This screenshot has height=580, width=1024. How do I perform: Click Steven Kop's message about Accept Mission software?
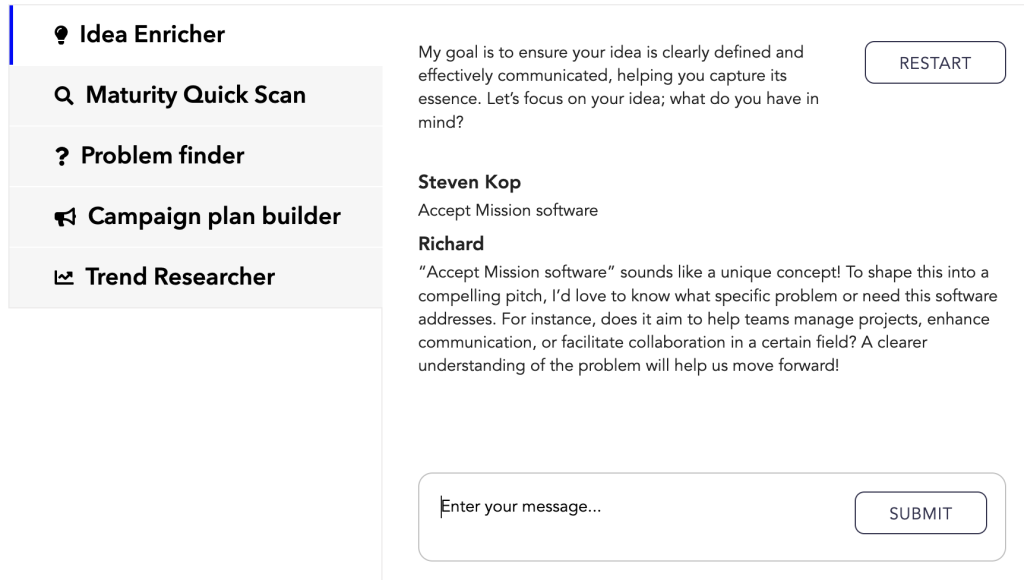point(507,210)
